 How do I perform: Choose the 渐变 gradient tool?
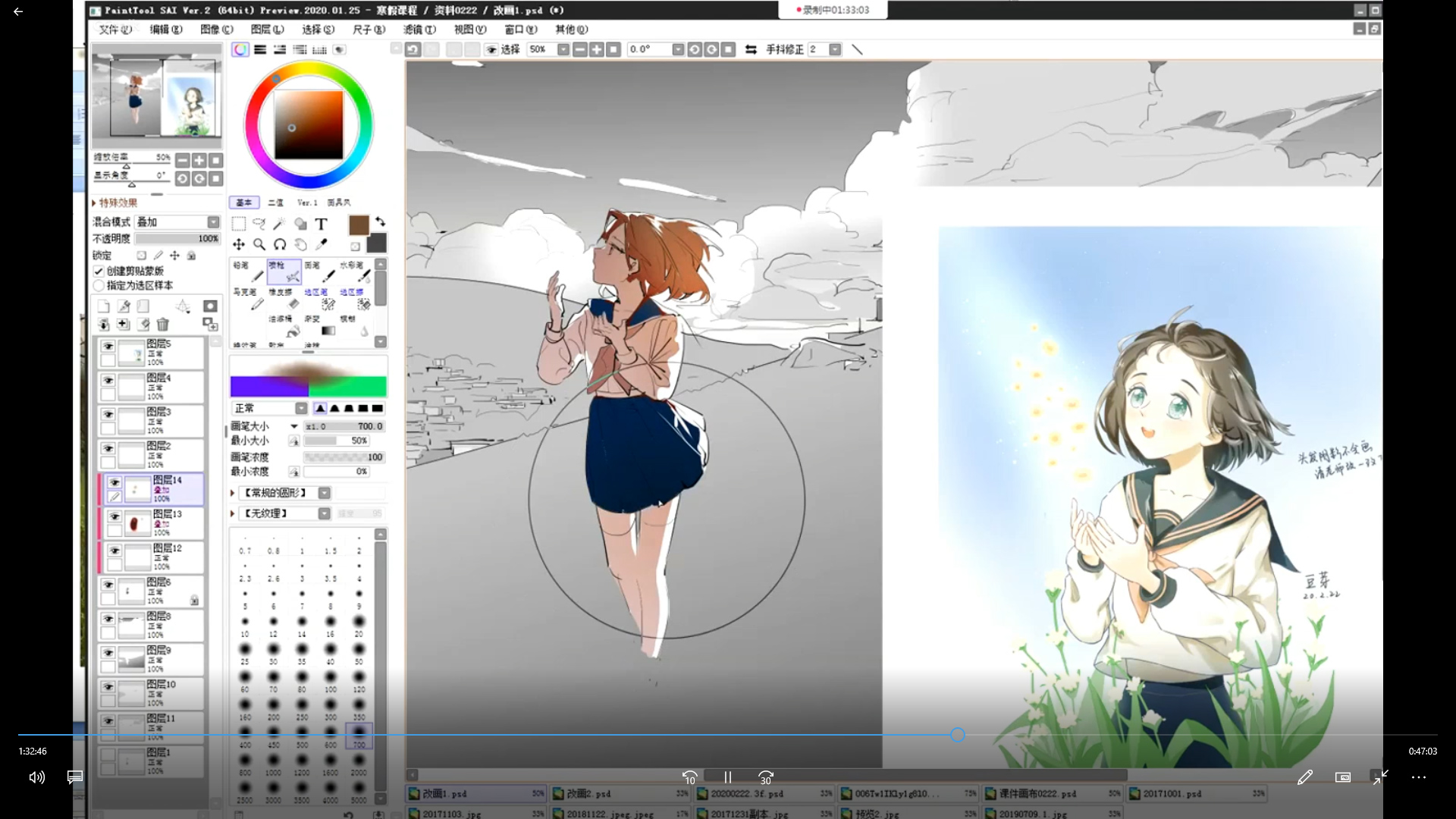[x=319, y=326]
